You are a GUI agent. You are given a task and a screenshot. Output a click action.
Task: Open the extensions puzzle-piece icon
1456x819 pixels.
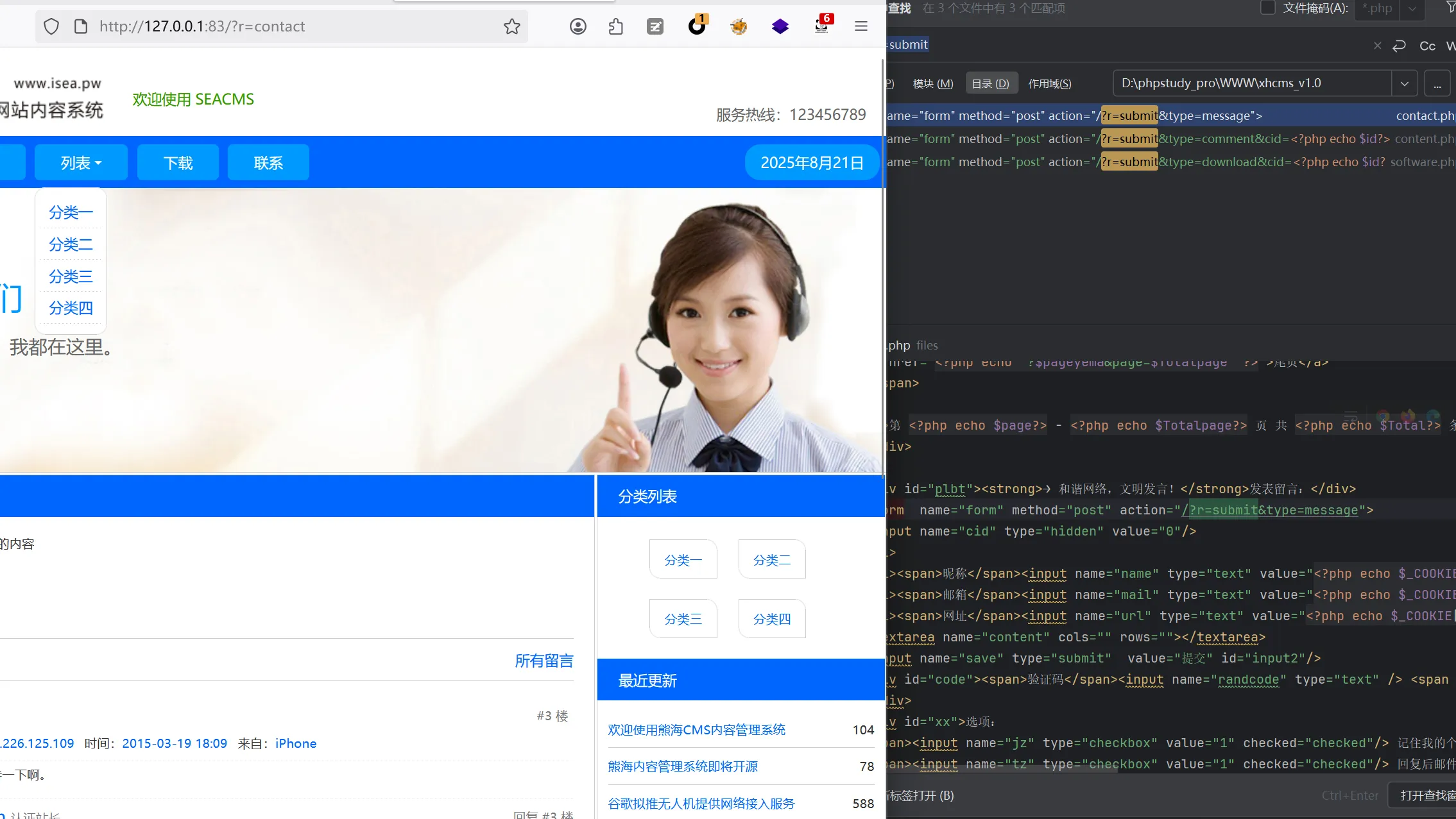tap(615, 26)
